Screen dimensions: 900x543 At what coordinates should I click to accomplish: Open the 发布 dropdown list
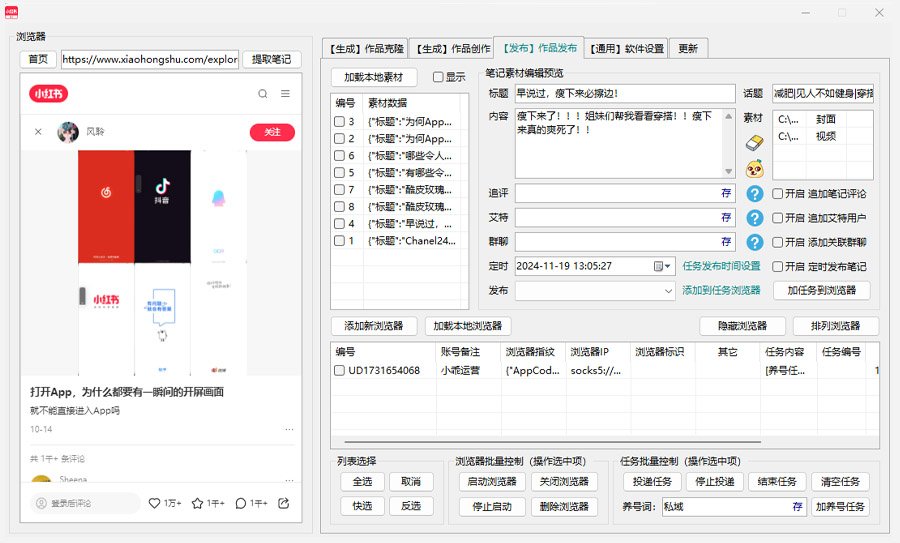668,291
